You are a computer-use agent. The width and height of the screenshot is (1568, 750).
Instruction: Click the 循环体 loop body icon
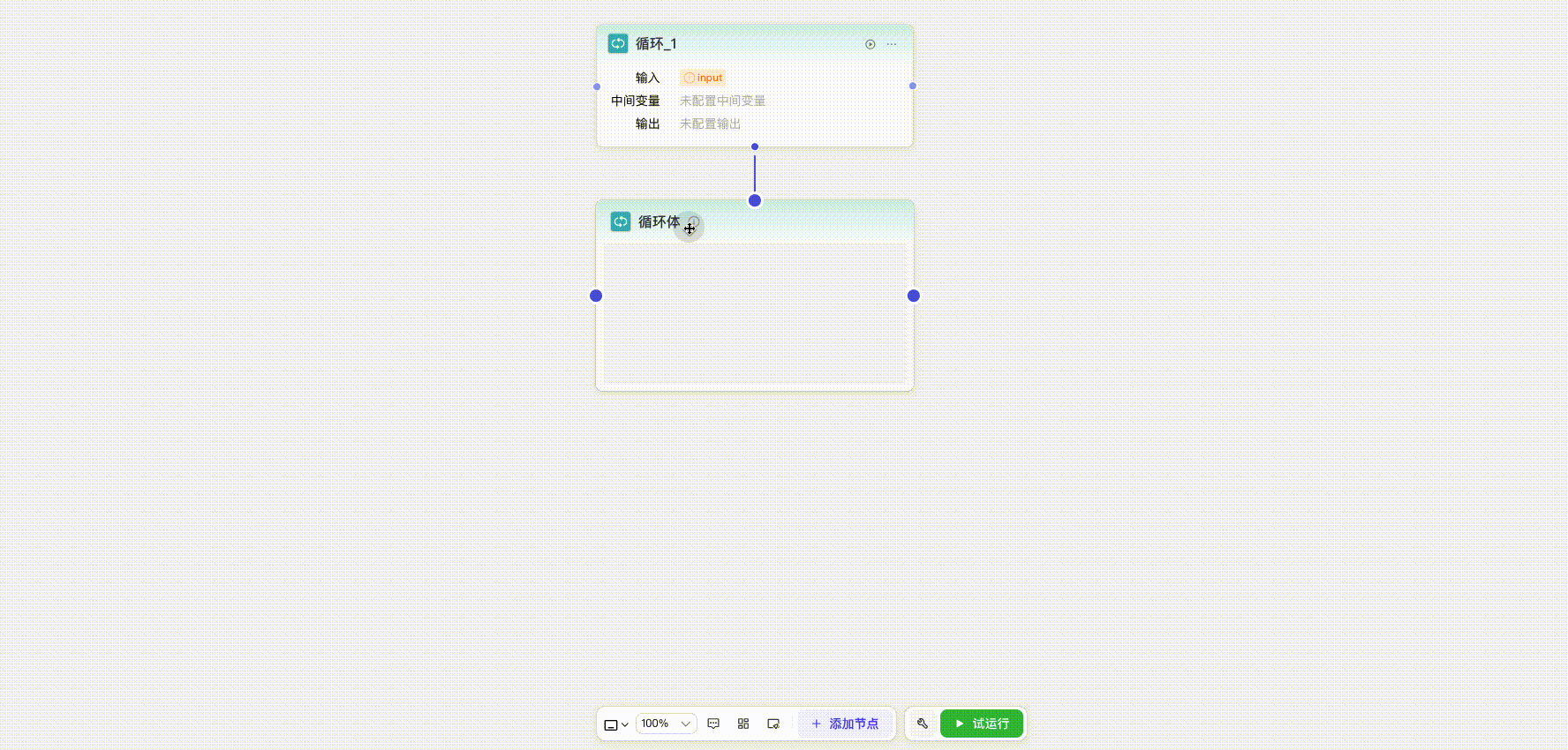click(x=621, y=221)
